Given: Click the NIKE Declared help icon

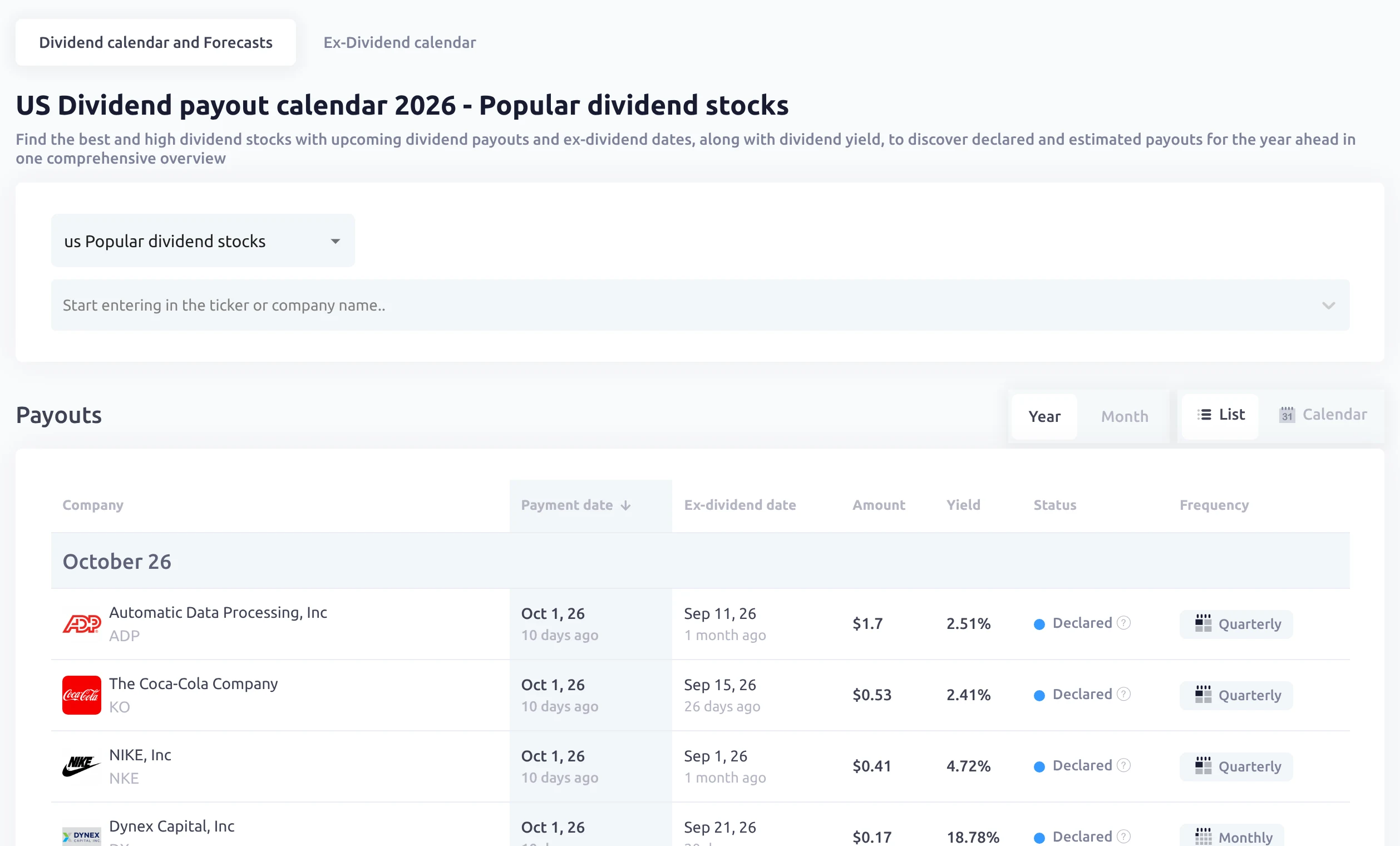Looking at the screenshot, I should tap(1123, 765).
